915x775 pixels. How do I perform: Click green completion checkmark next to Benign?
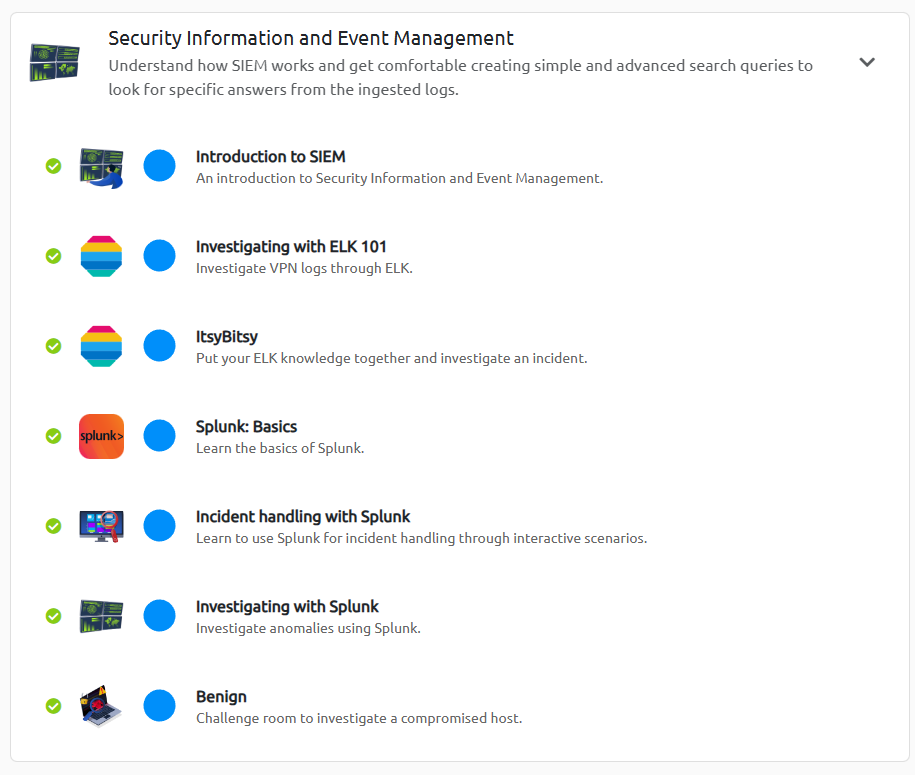54,706
